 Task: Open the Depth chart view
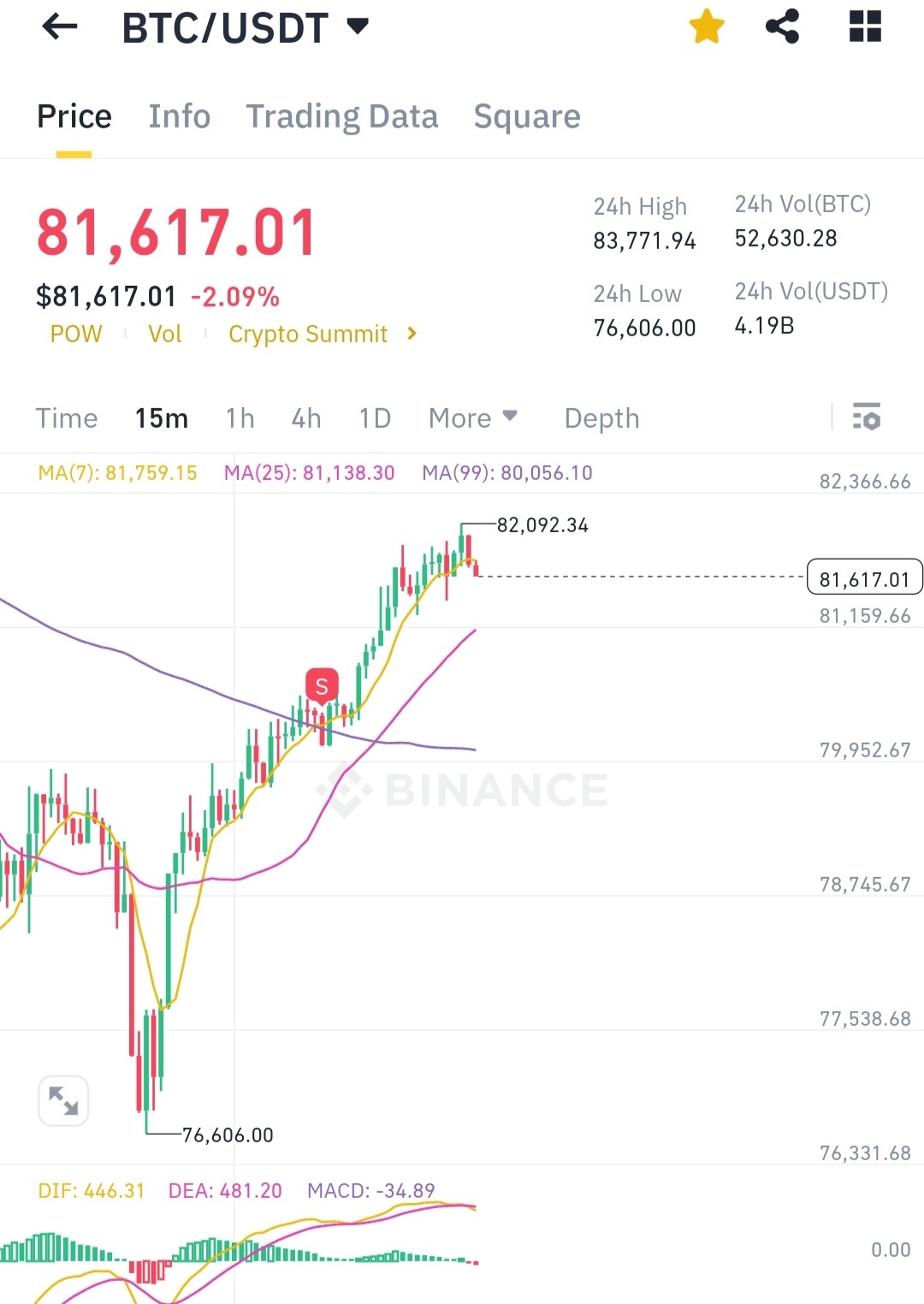point(601,418)
